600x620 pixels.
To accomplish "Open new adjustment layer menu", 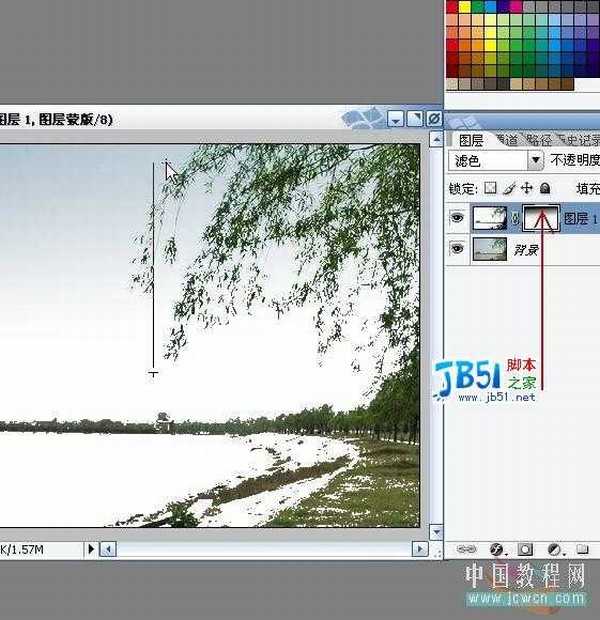I will click(555, 549).
